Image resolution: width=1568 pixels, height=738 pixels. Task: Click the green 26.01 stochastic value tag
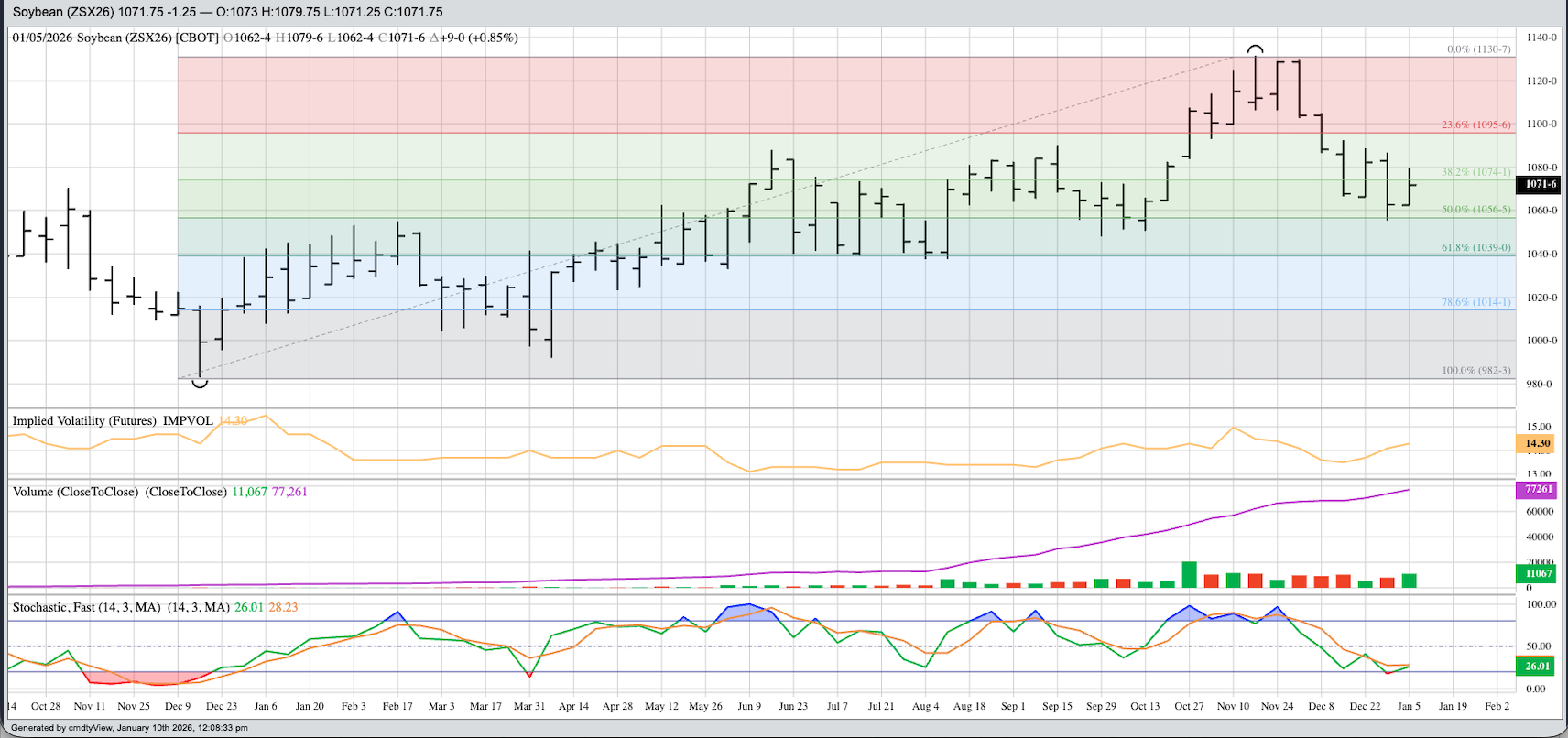pyautogui.click(x=1538, y=666)
